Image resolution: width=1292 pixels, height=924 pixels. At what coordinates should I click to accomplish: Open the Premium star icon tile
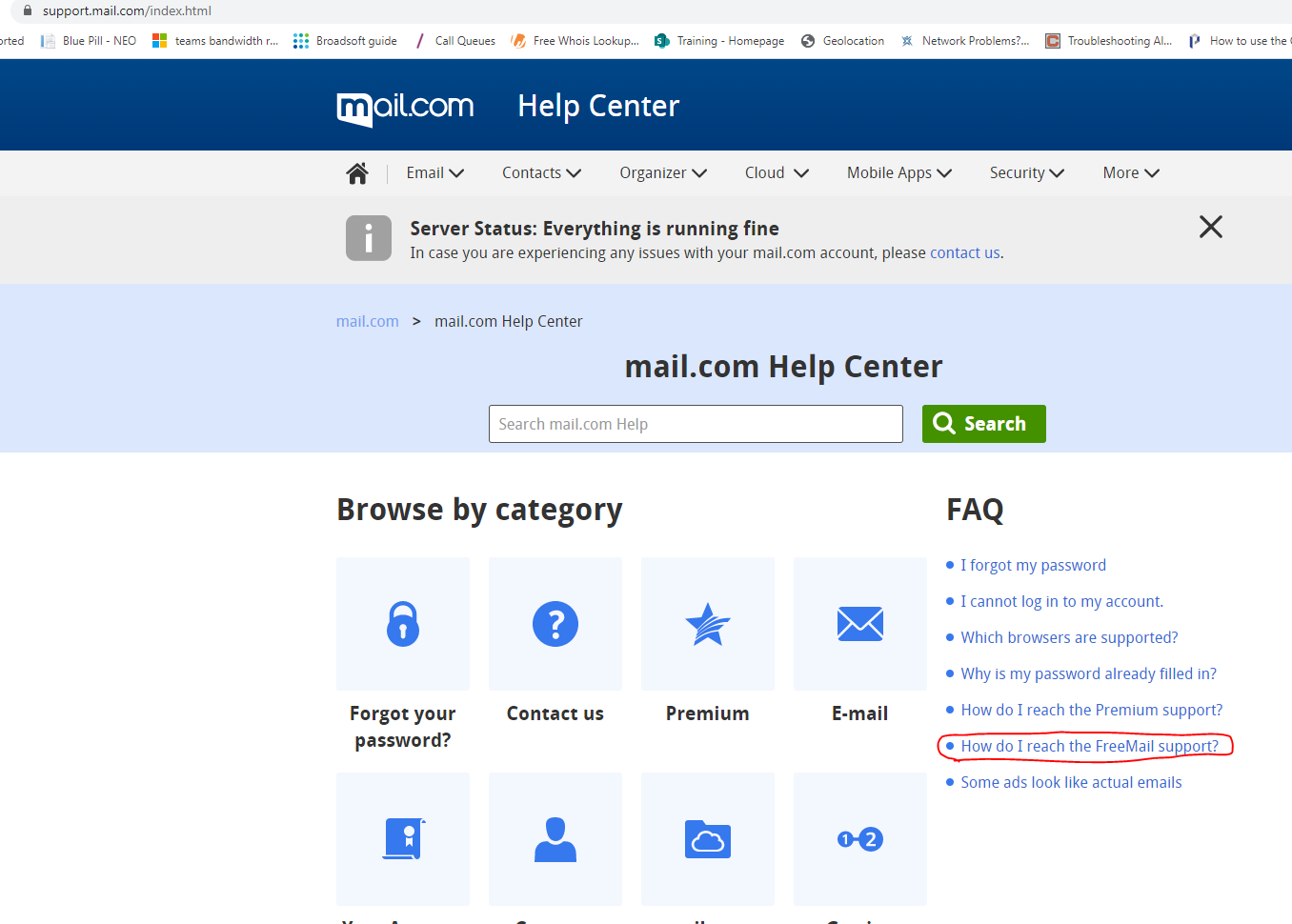708,624
